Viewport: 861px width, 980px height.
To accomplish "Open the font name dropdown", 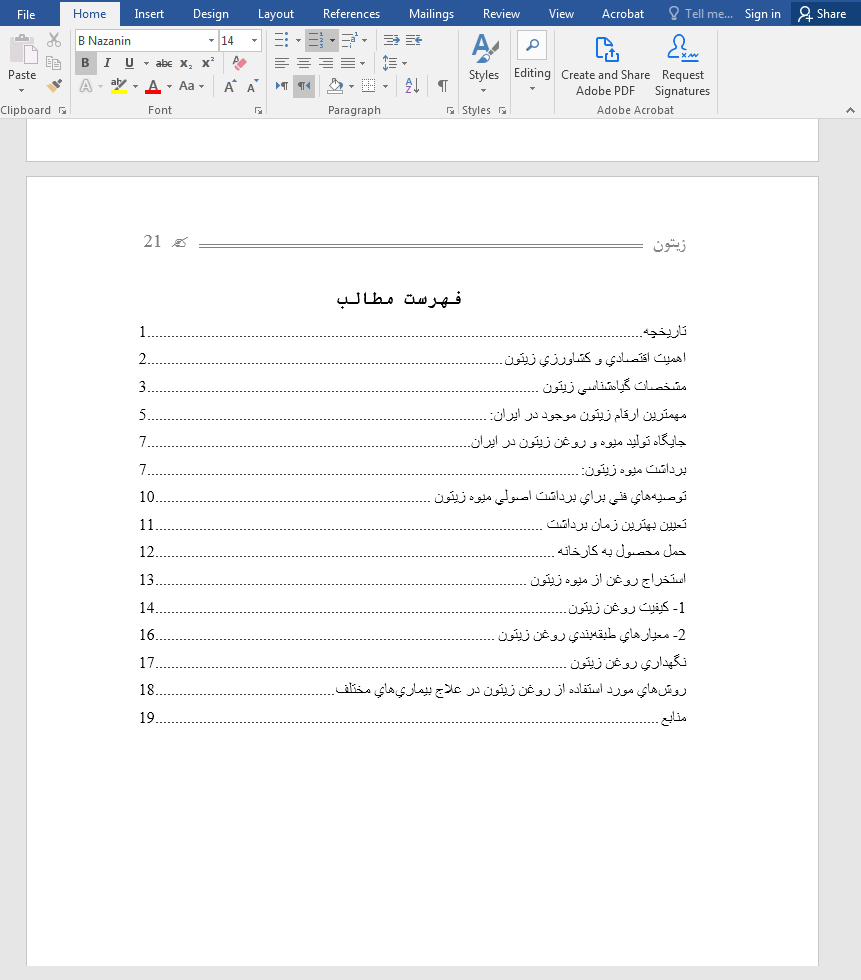I will (x=210, y=40).
